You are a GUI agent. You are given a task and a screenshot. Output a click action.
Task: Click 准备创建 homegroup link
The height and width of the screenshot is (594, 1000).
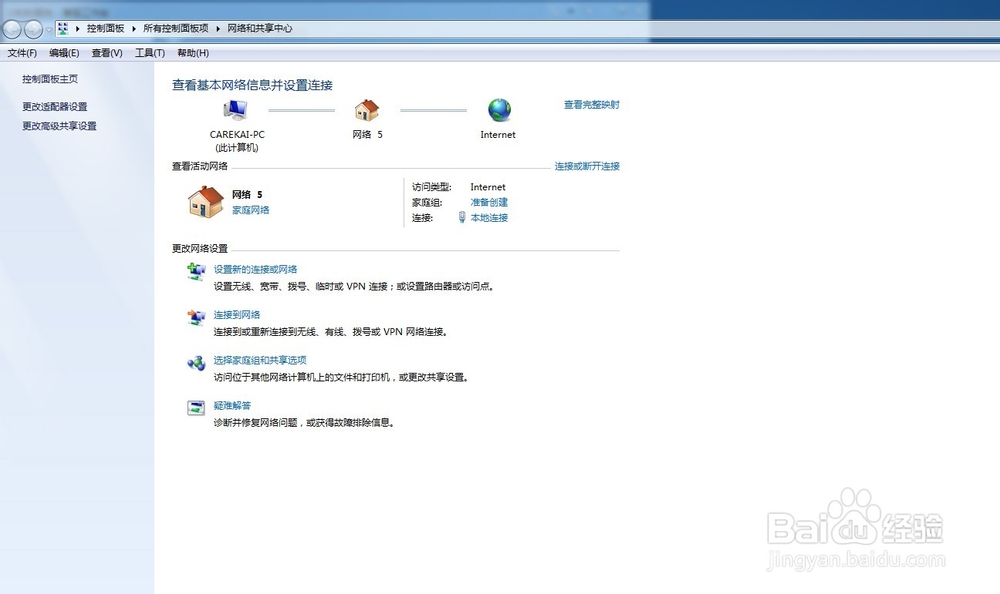coord(489,202)
